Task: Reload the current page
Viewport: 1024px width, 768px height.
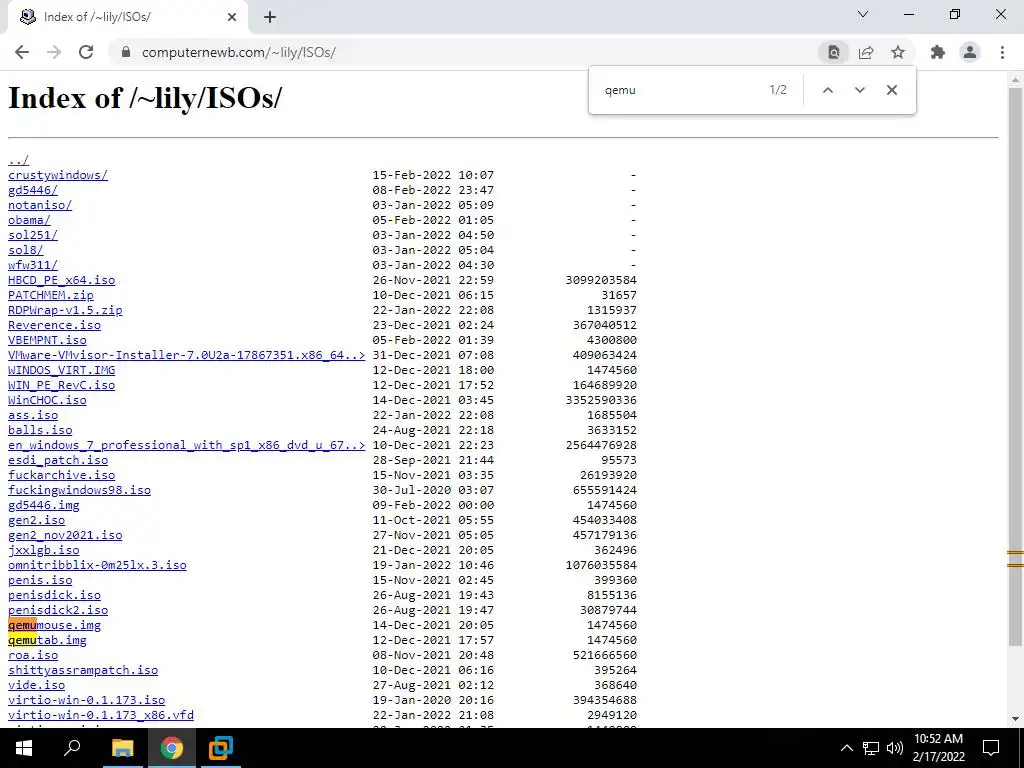Action: click(86, 52)
